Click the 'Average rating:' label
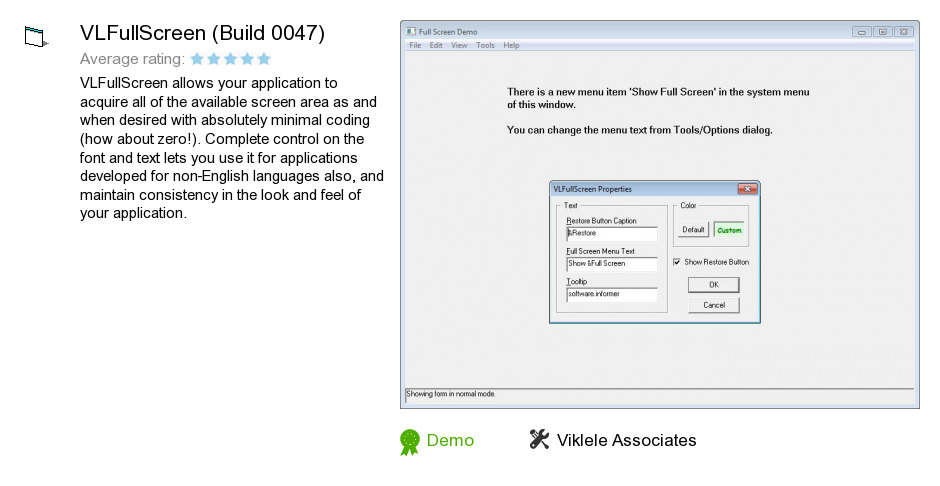This screenshot has width=940, height=486. click(132, 59)
